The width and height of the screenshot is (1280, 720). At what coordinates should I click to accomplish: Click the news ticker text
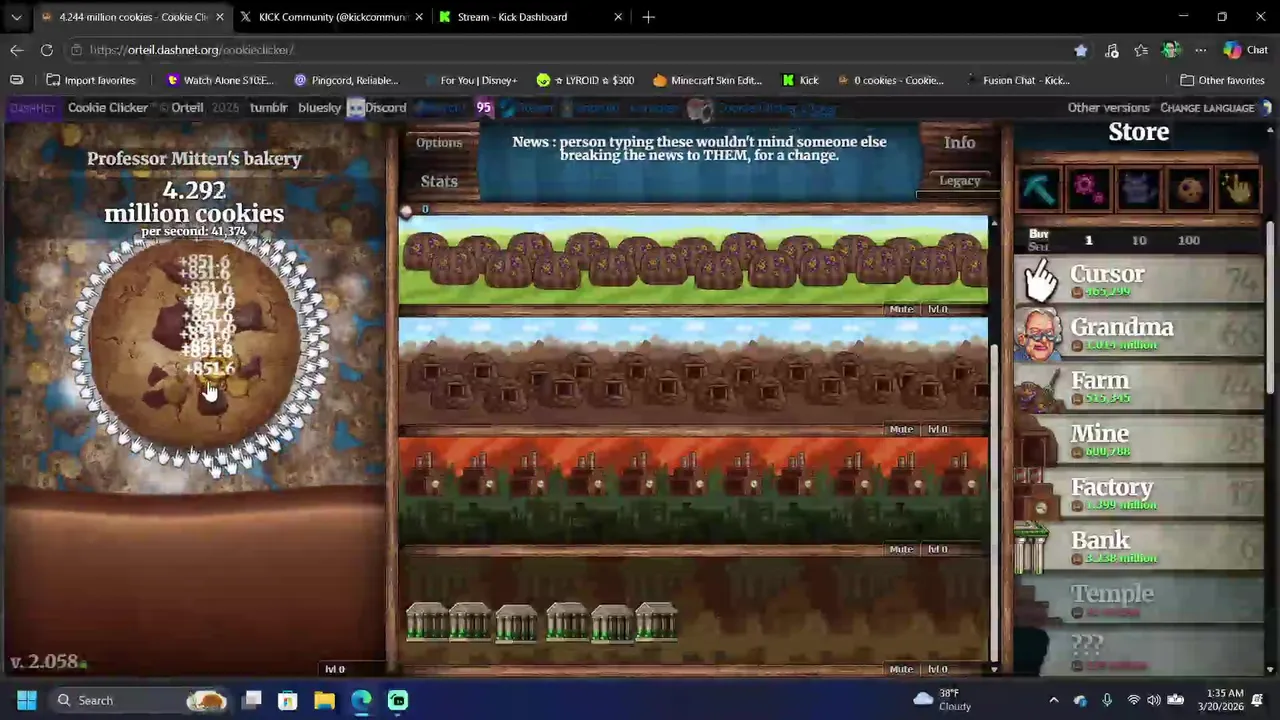[699, 148]
